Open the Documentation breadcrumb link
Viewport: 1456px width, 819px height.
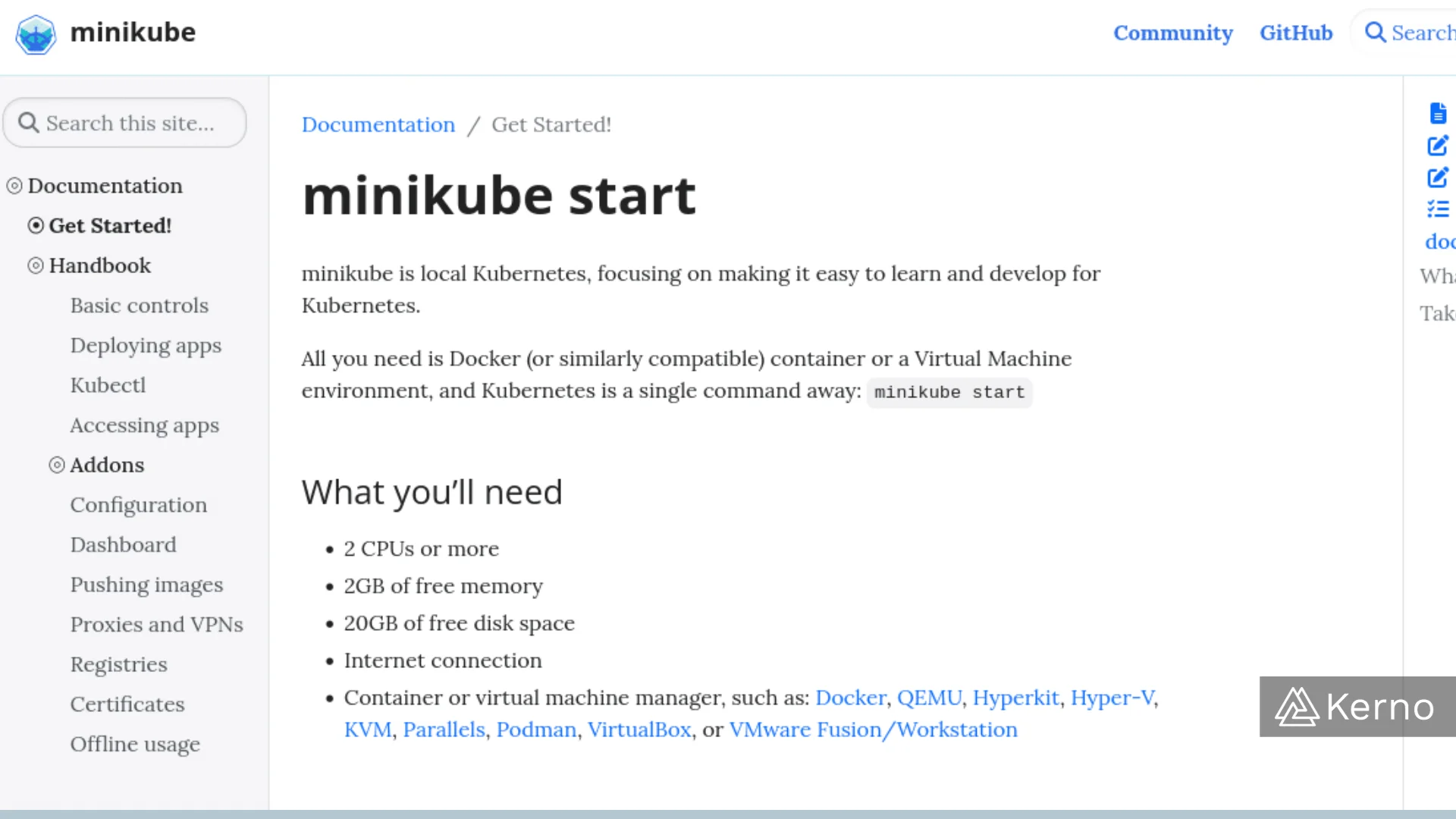coord(378,124)
